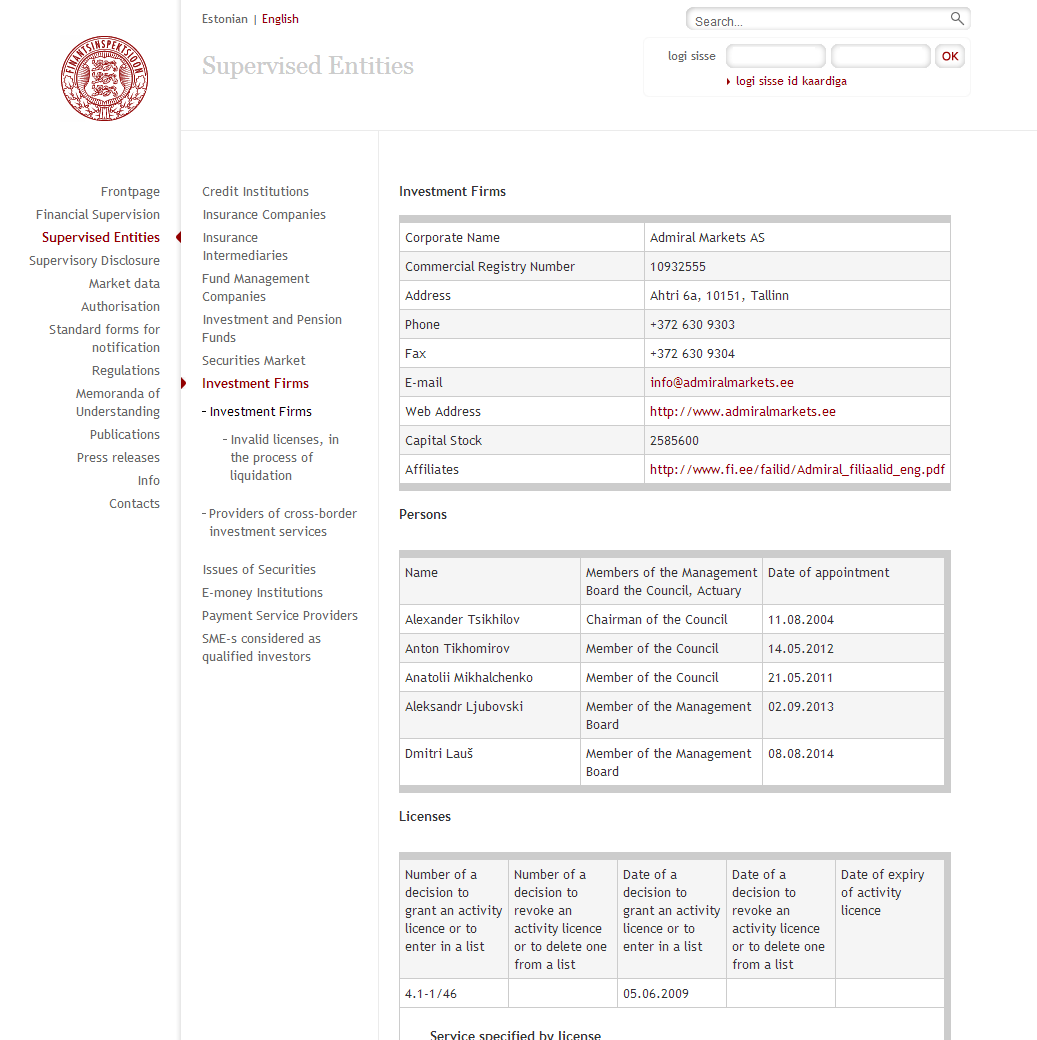Click license decision date 05.06.2009
Viewport: 1037px width, 1040px height.
pos(656,994)
